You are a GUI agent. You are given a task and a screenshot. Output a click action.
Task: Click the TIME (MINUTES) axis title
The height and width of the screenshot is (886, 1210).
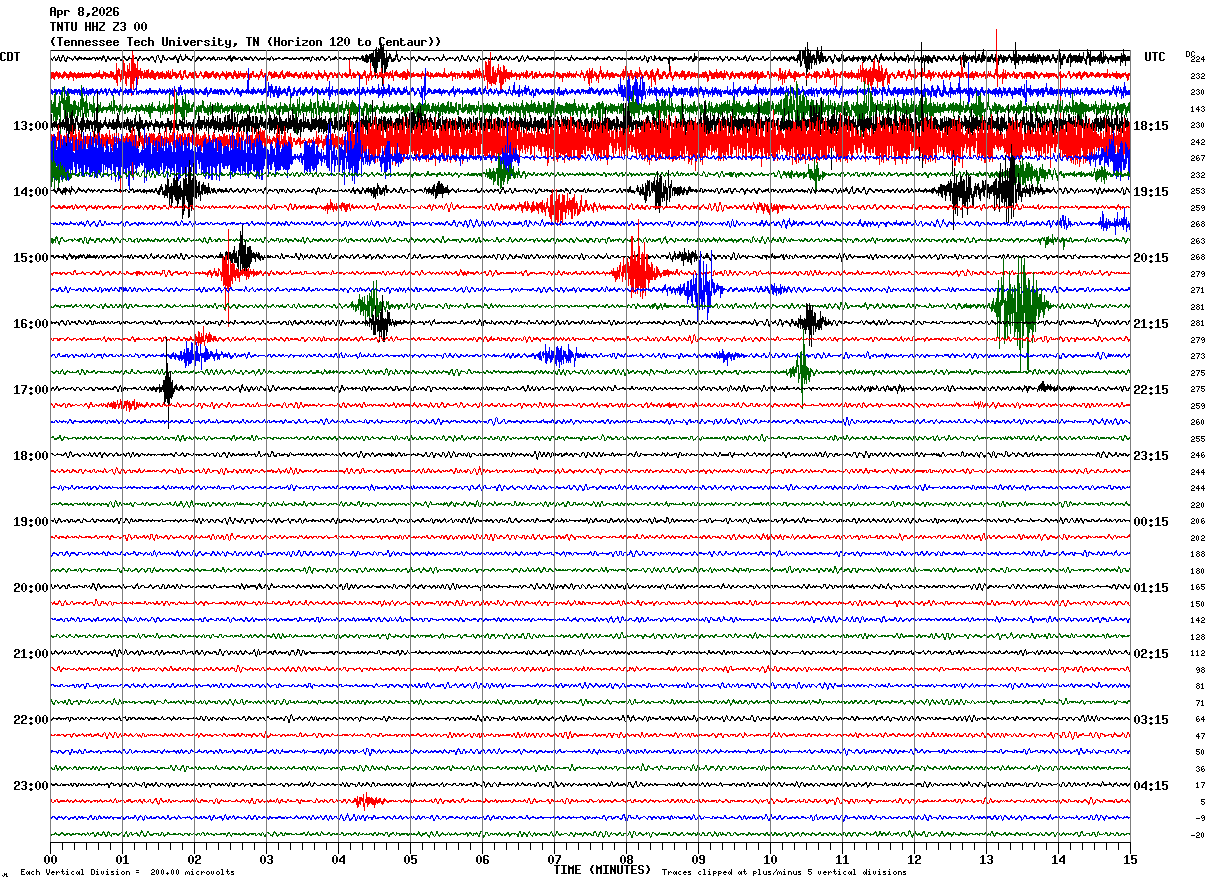tap(602, 870)
